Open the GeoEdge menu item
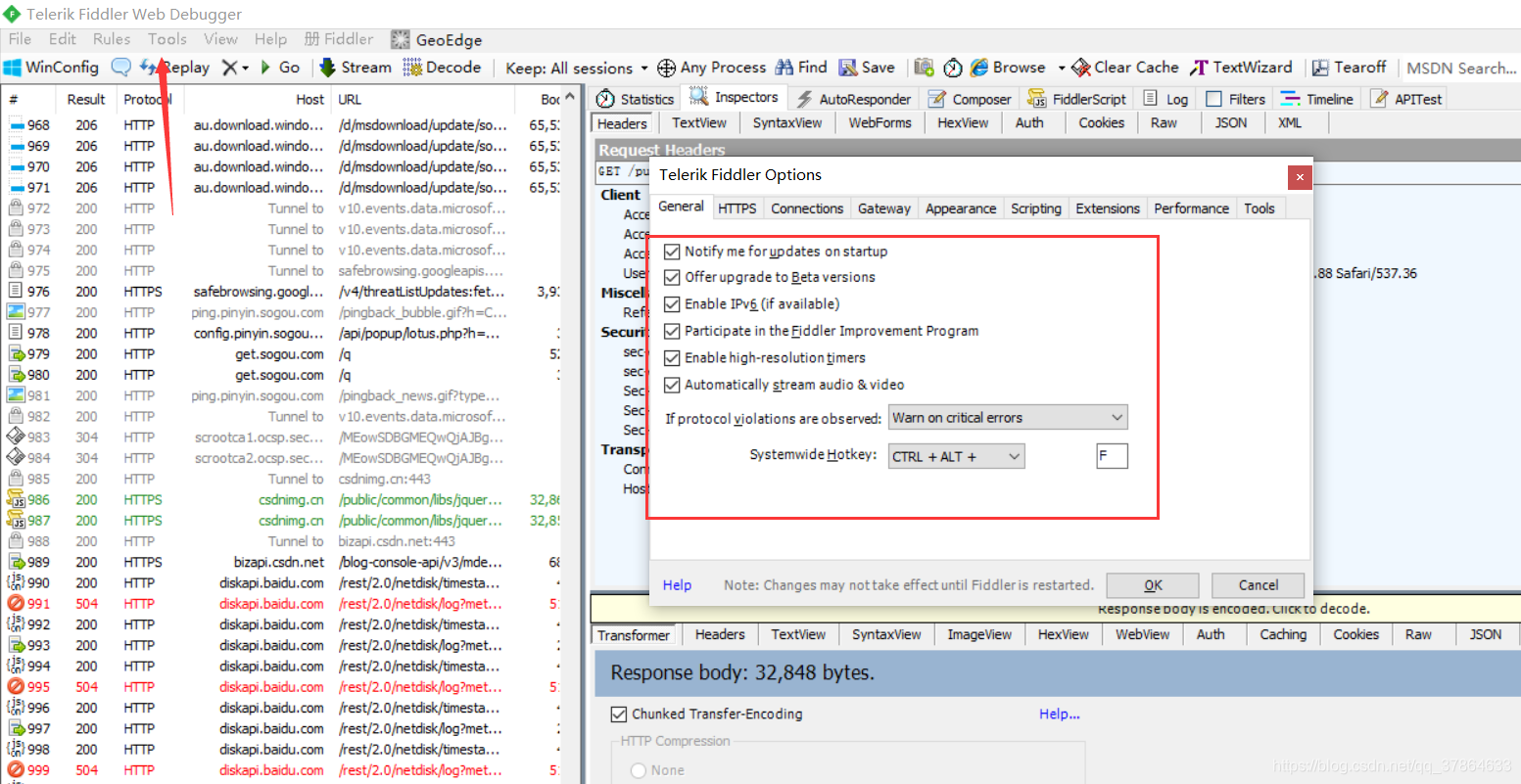Image resolution: width=1521 pixels, height=784 pixels. click(x=436, y=40)
